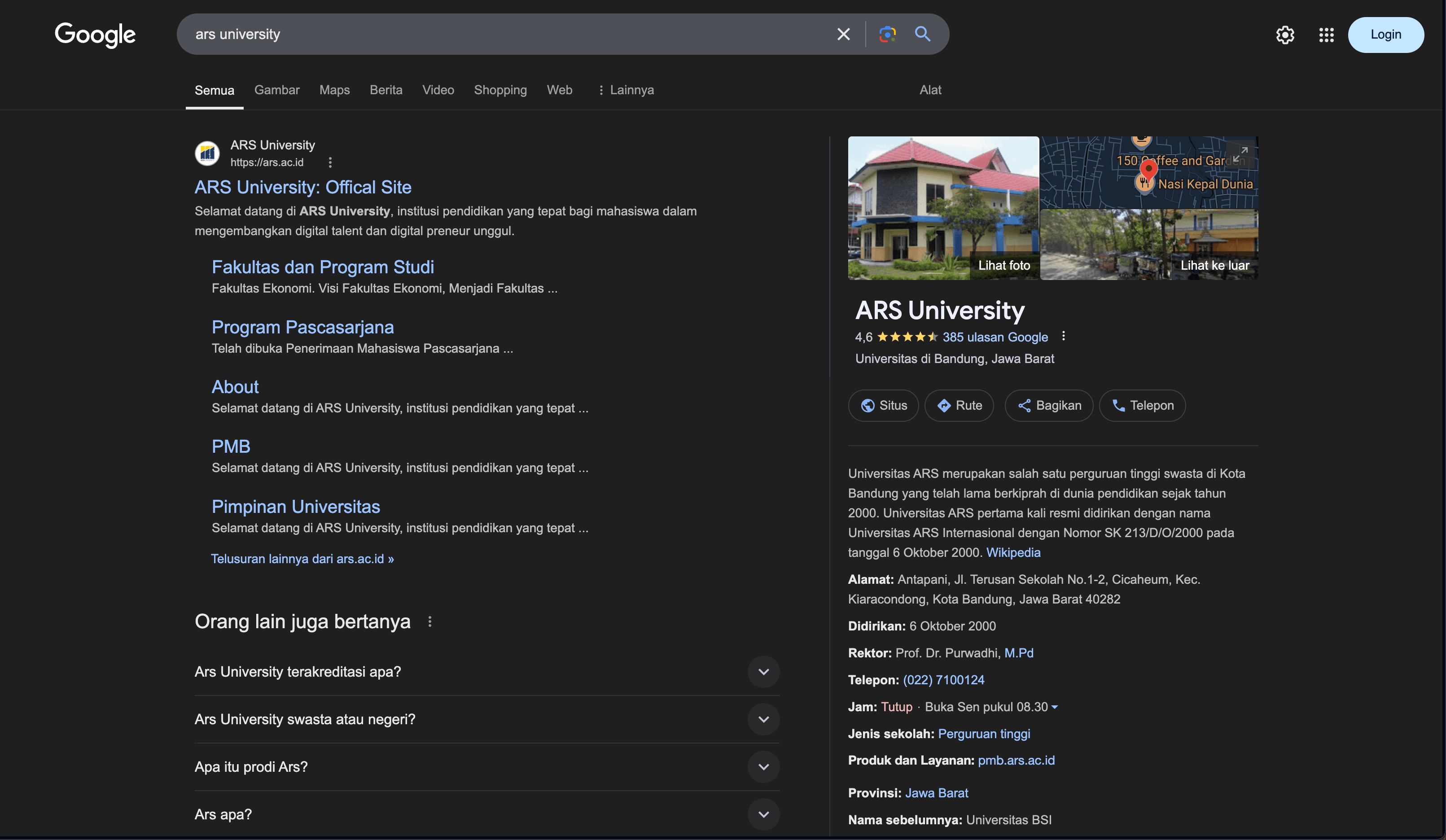Viewport: 1446px width, 840px height.
Task: Select the Semua tab
Action: click(x=215, y=90)
